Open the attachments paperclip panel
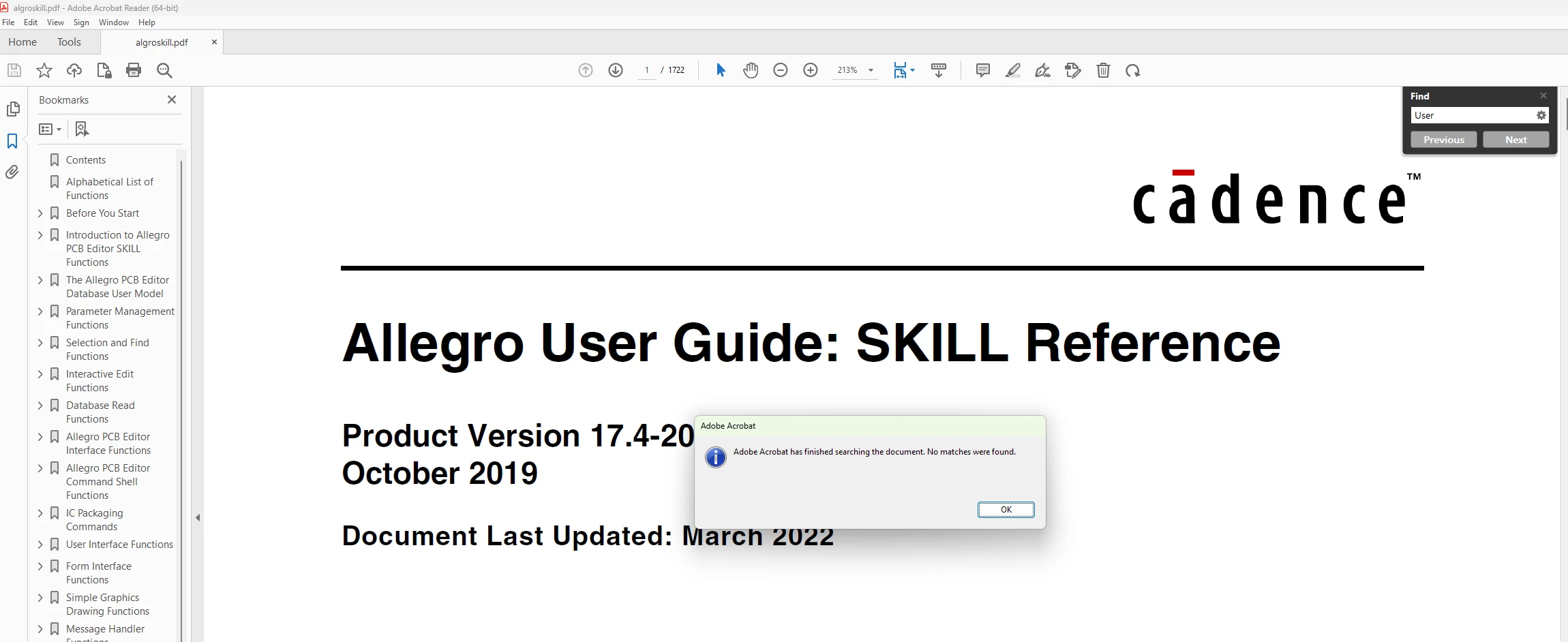The image size is (1568, 642). 12,172
